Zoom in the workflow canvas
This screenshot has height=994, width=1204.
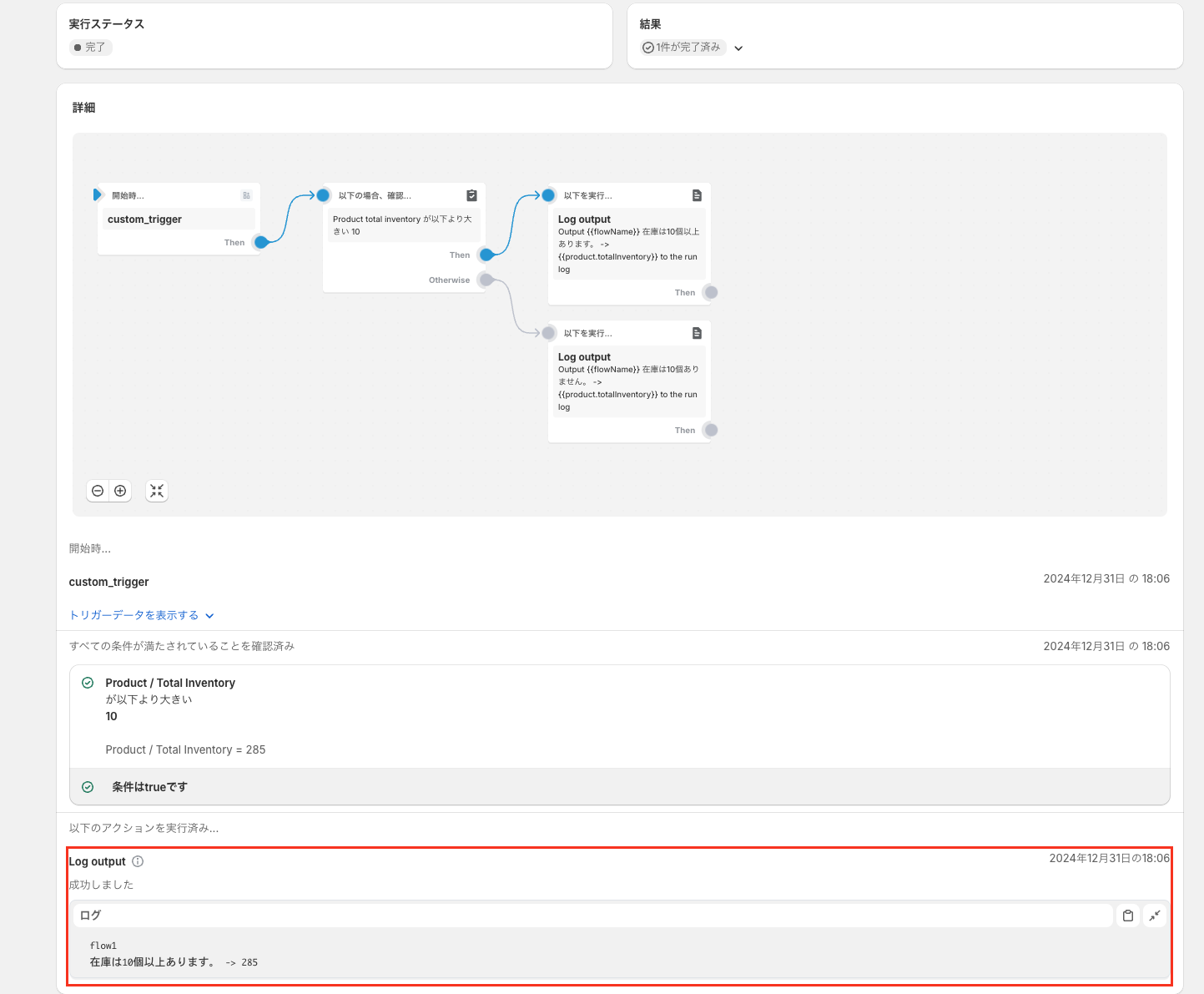pyautogui.click(x=120, y=491)
